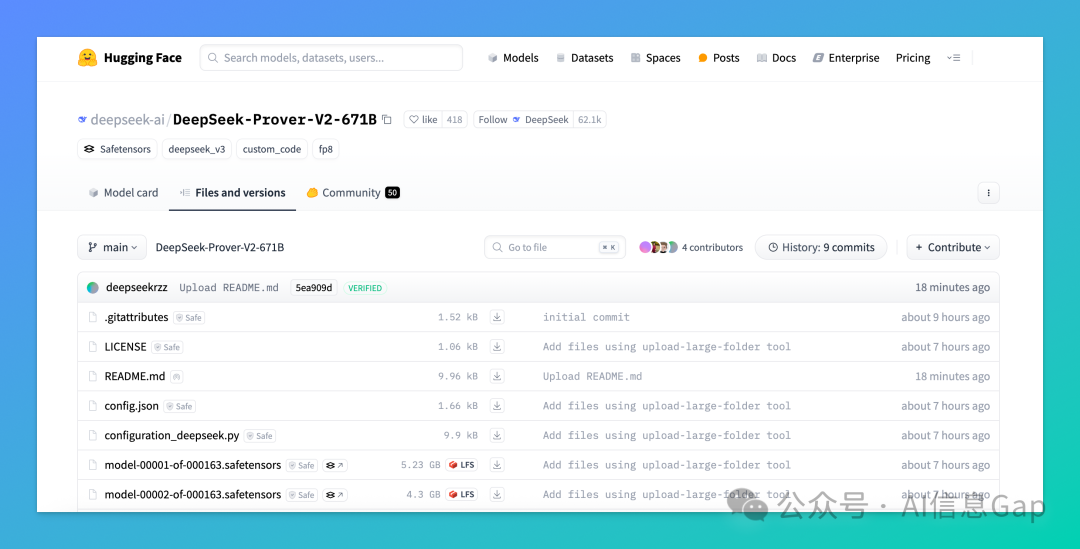
Task: Open safetensors viewer for model-00001 file
Action: coord(335,466)
